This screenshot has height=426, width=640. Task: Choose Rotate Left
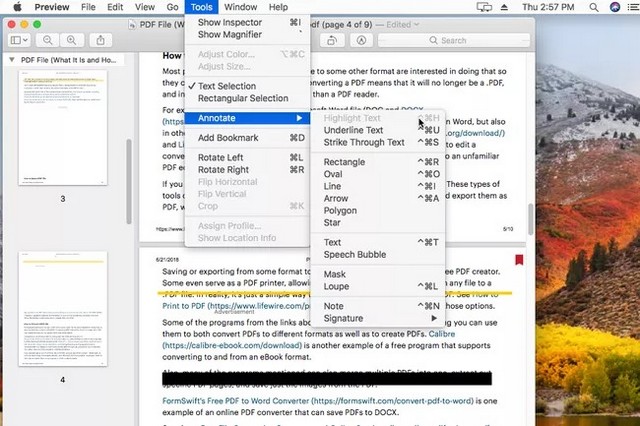click(247, 158)
